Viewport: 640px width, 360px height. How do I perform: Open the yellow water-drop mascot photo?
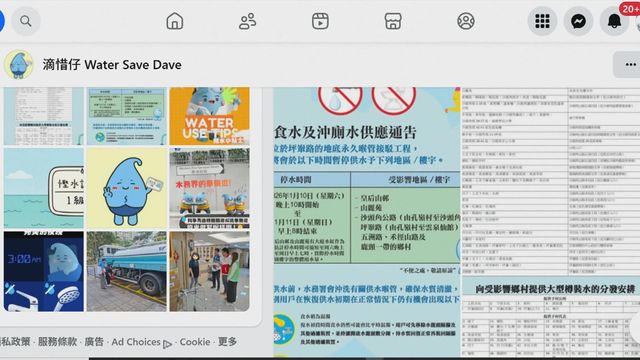[127, 188]
